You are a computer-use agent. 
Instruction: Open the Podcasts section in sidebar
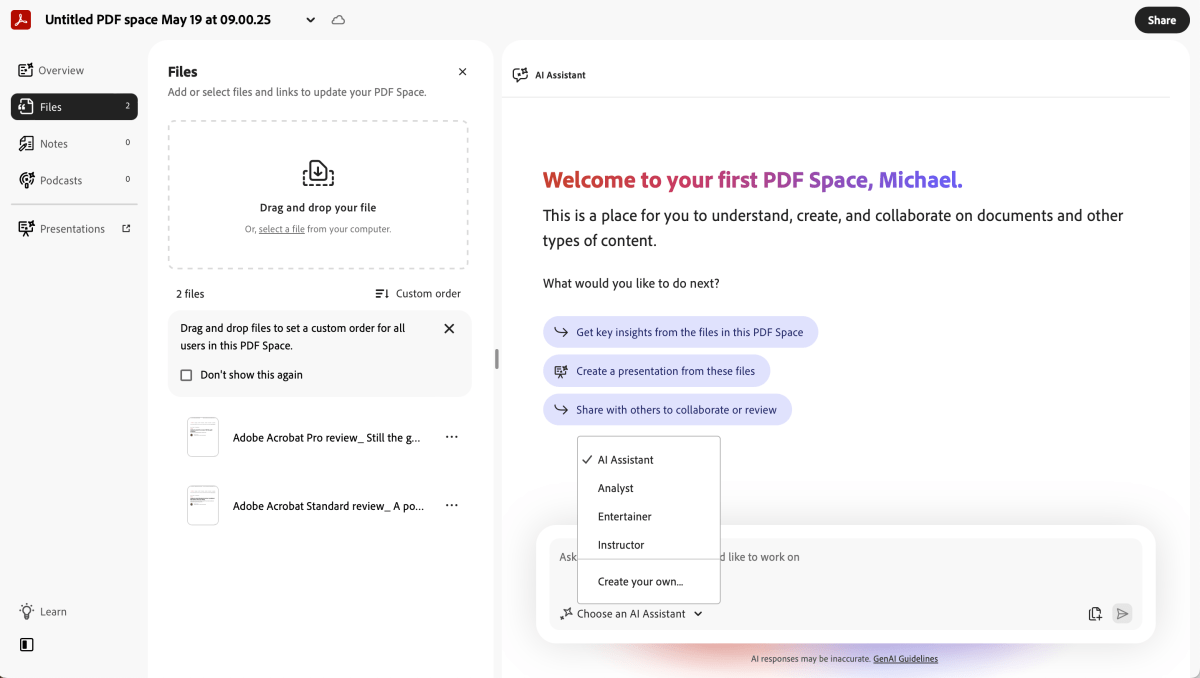(x=74, y=180)
